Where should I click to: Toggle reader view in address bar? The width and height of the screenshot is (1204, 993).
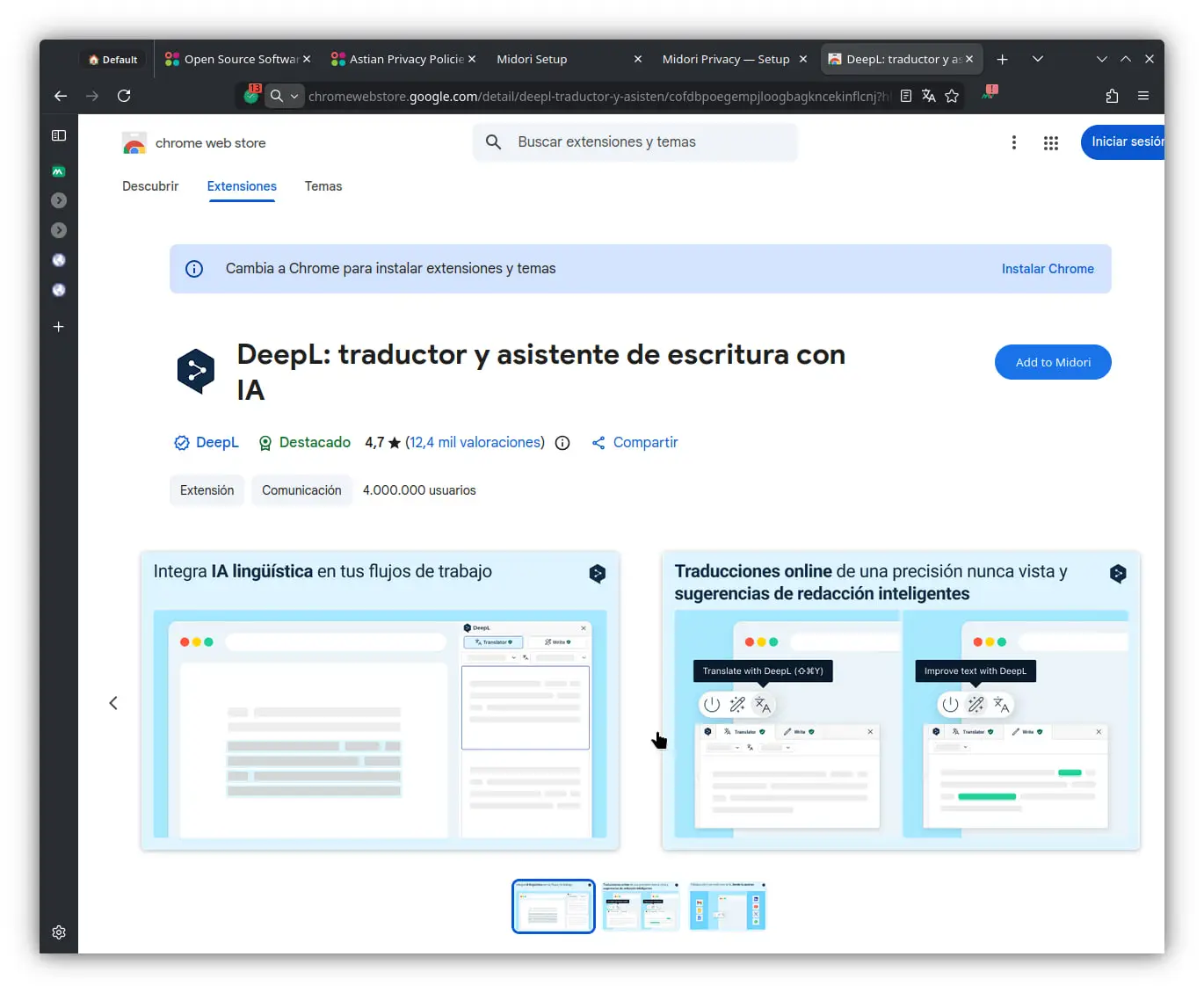[906, 96]
